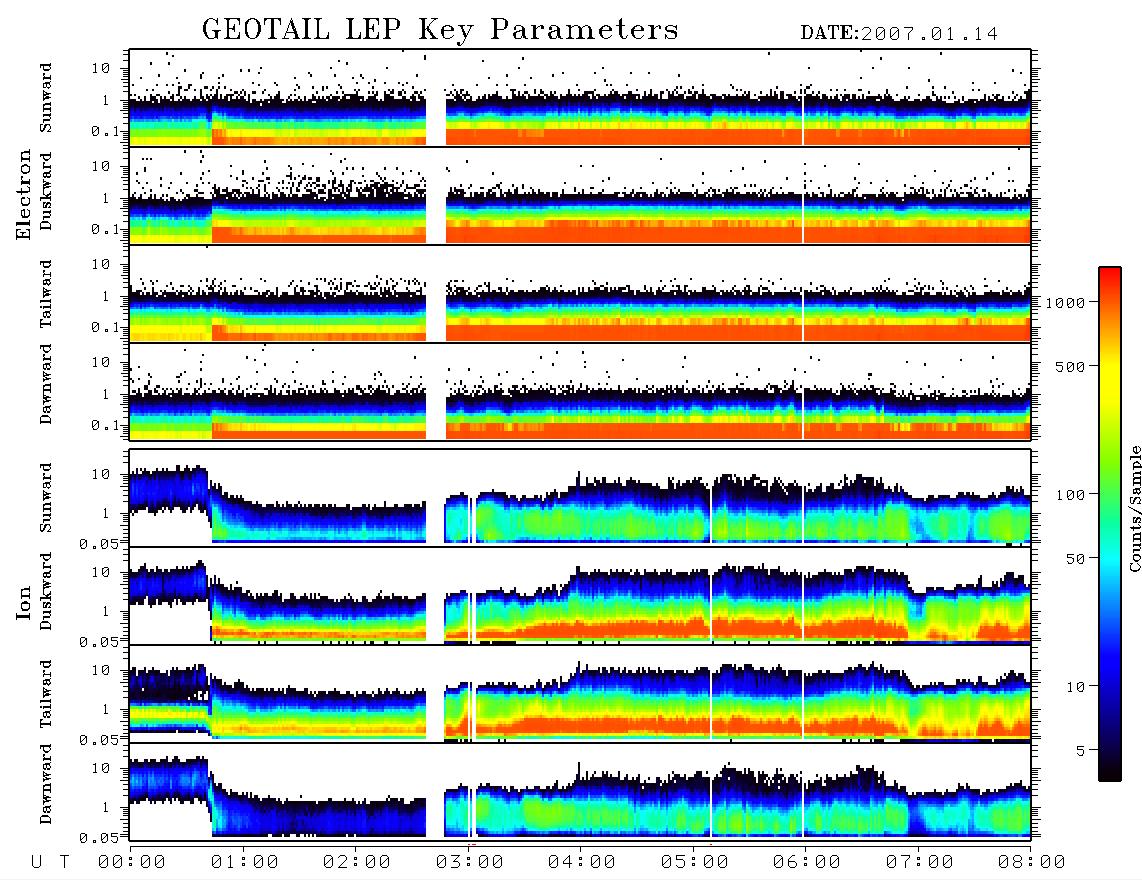Click the 06:00 time axis label
The image size is (1142, 880).
(806, 862)
